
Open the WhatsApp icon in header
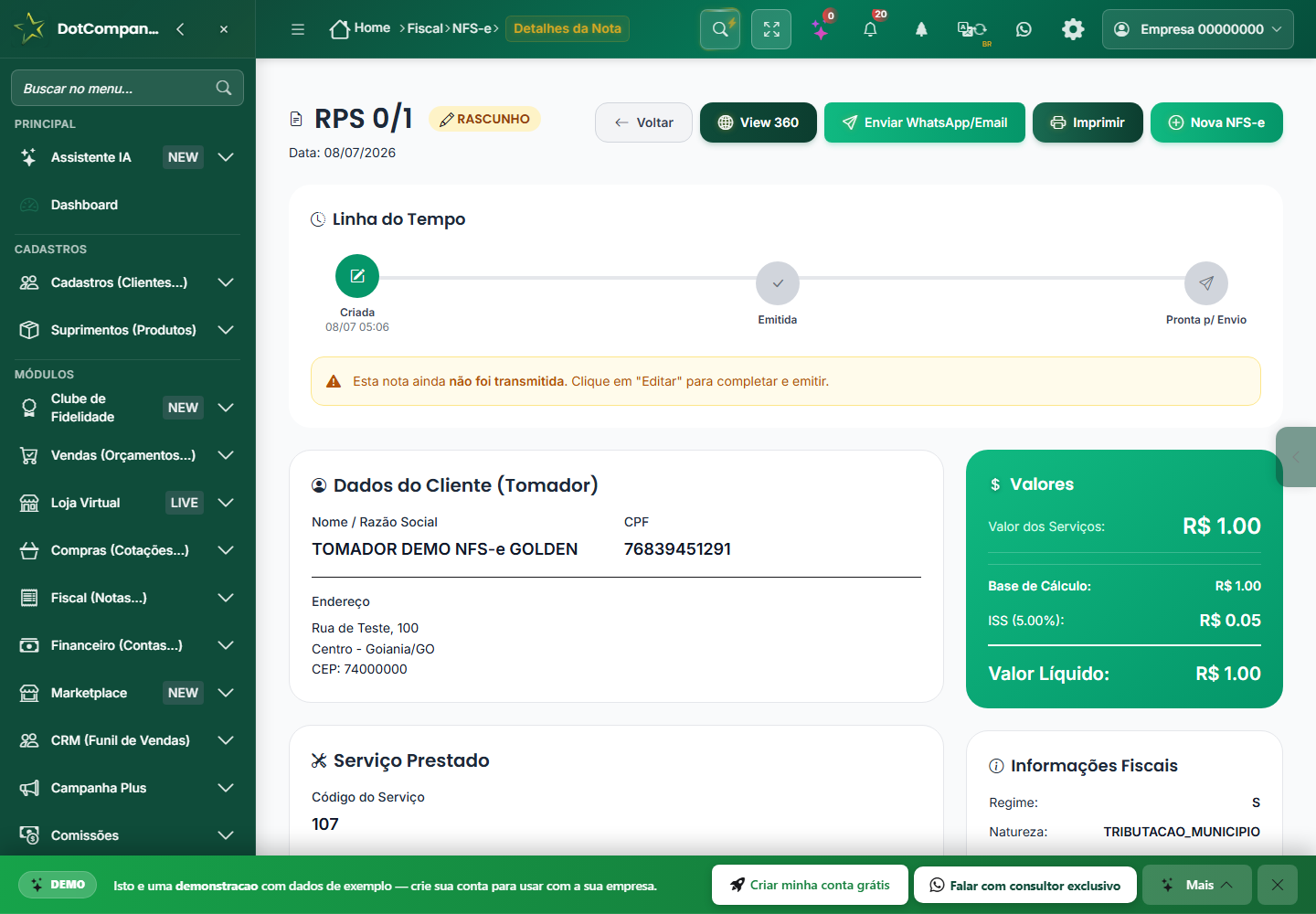pyautogui.click(x=1024, y=29)
